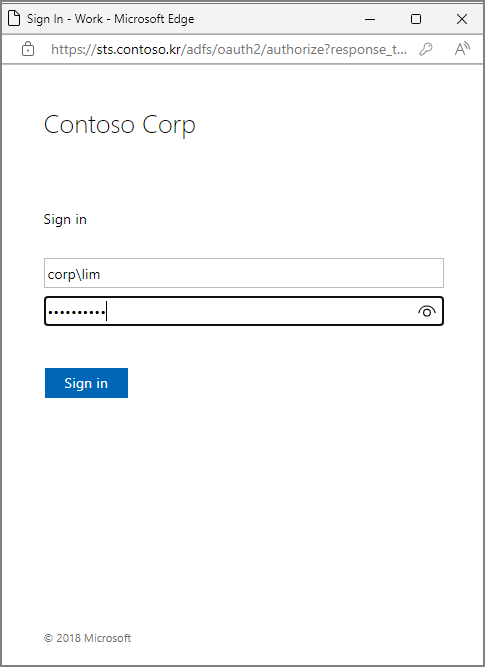
Task: Click the © 2018 Microsoft footer text
Action: click(x=88, y=638)
